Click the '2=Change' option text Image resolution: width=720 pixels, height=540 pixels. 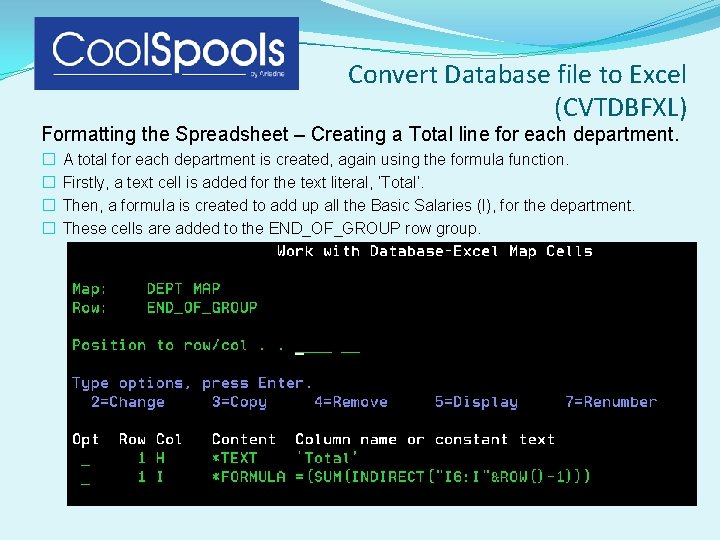128,402
